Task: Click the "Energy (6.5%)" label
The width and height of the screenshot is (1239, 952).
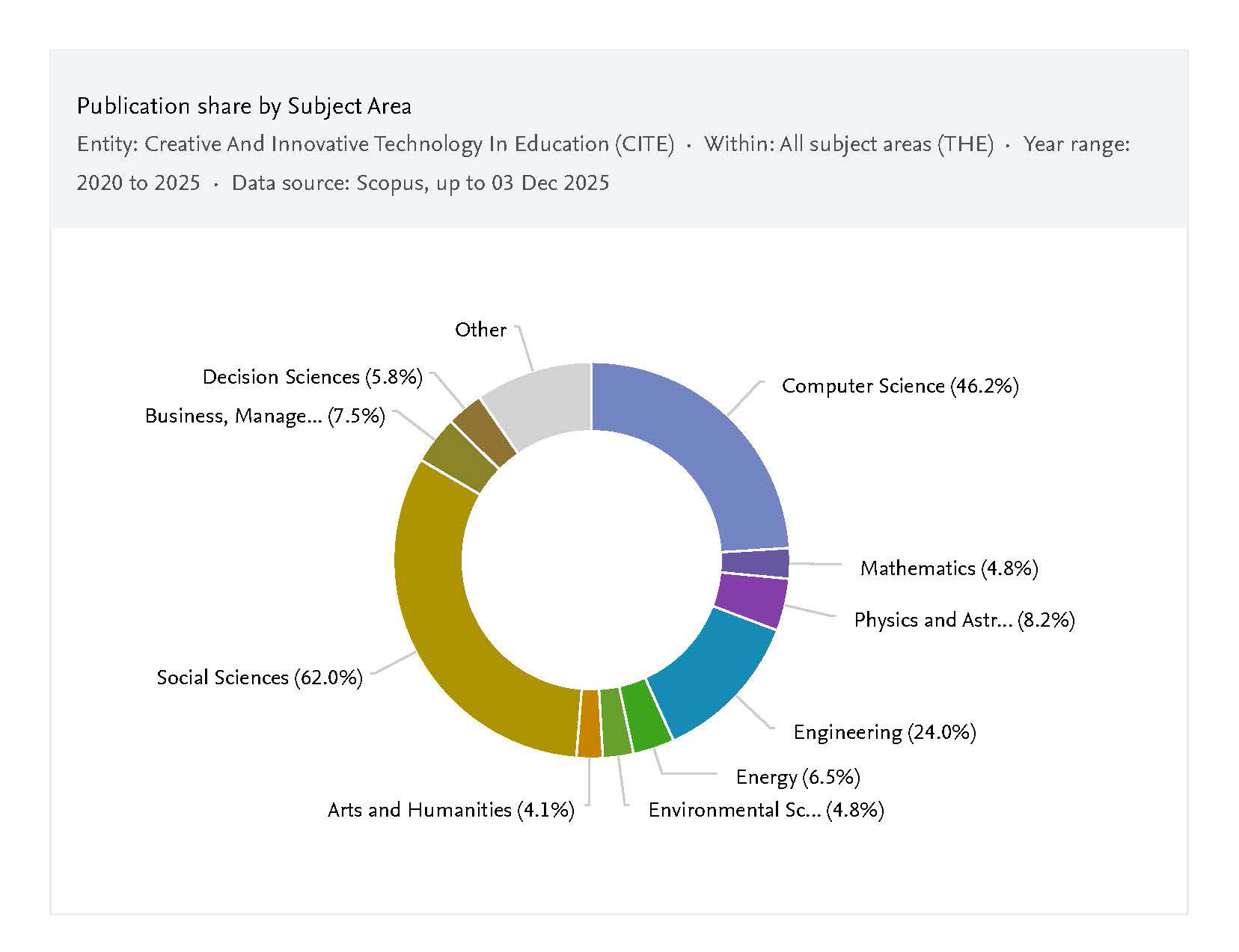Action: [x=798, y=777]
